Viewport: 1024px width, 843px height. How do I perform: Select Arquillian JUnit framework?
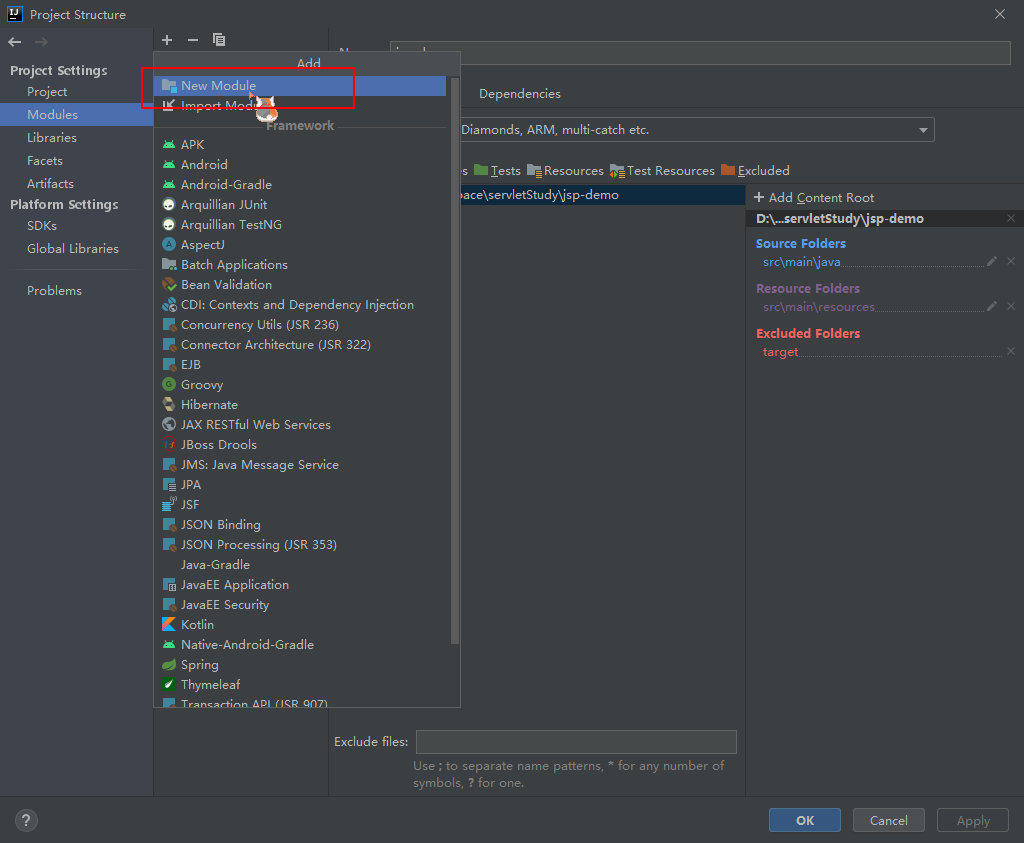302,204
